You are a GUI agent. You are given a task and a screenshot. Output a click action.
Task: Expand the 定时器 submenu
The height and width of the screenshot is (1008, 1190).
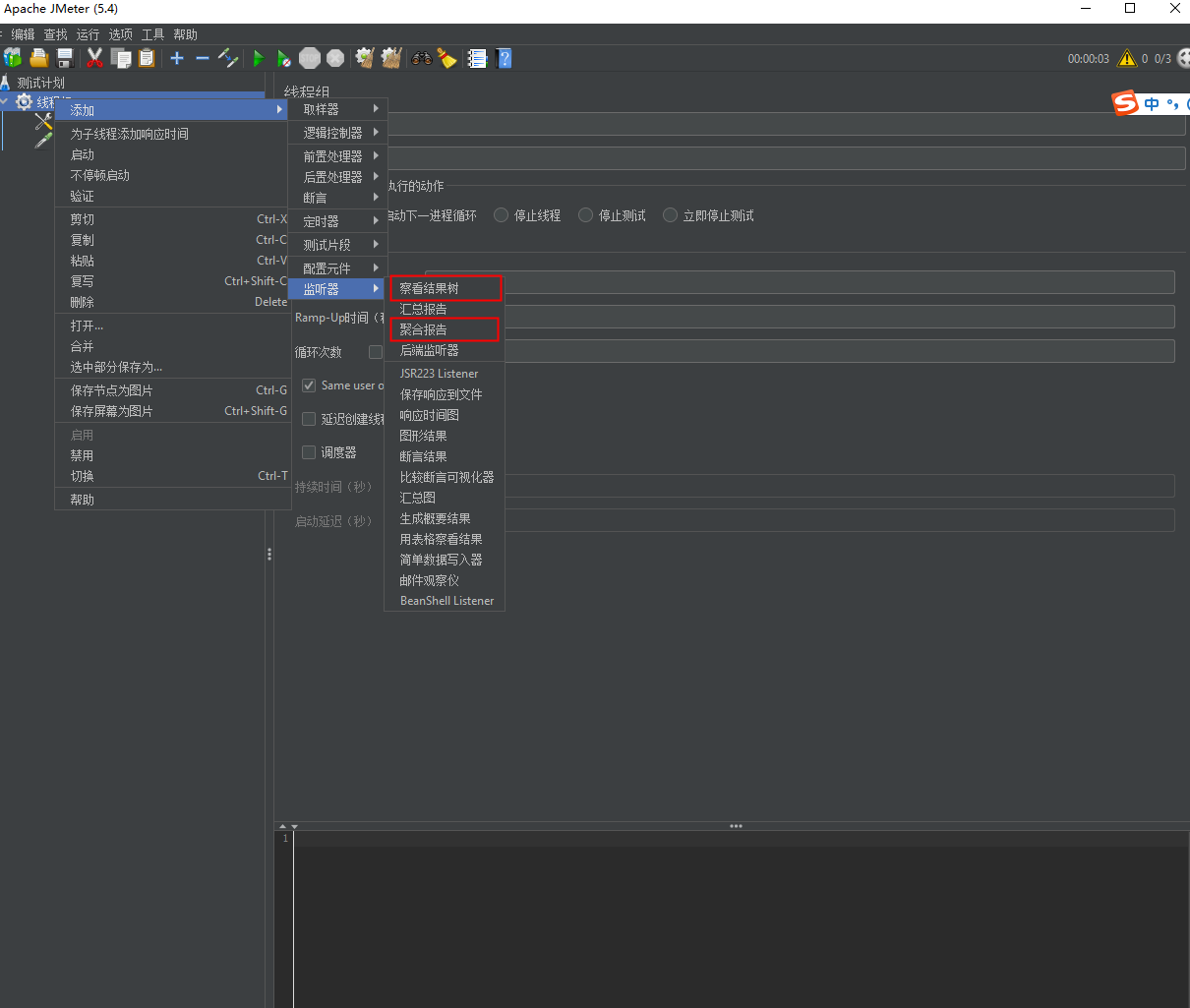click(x=337, y=220)
